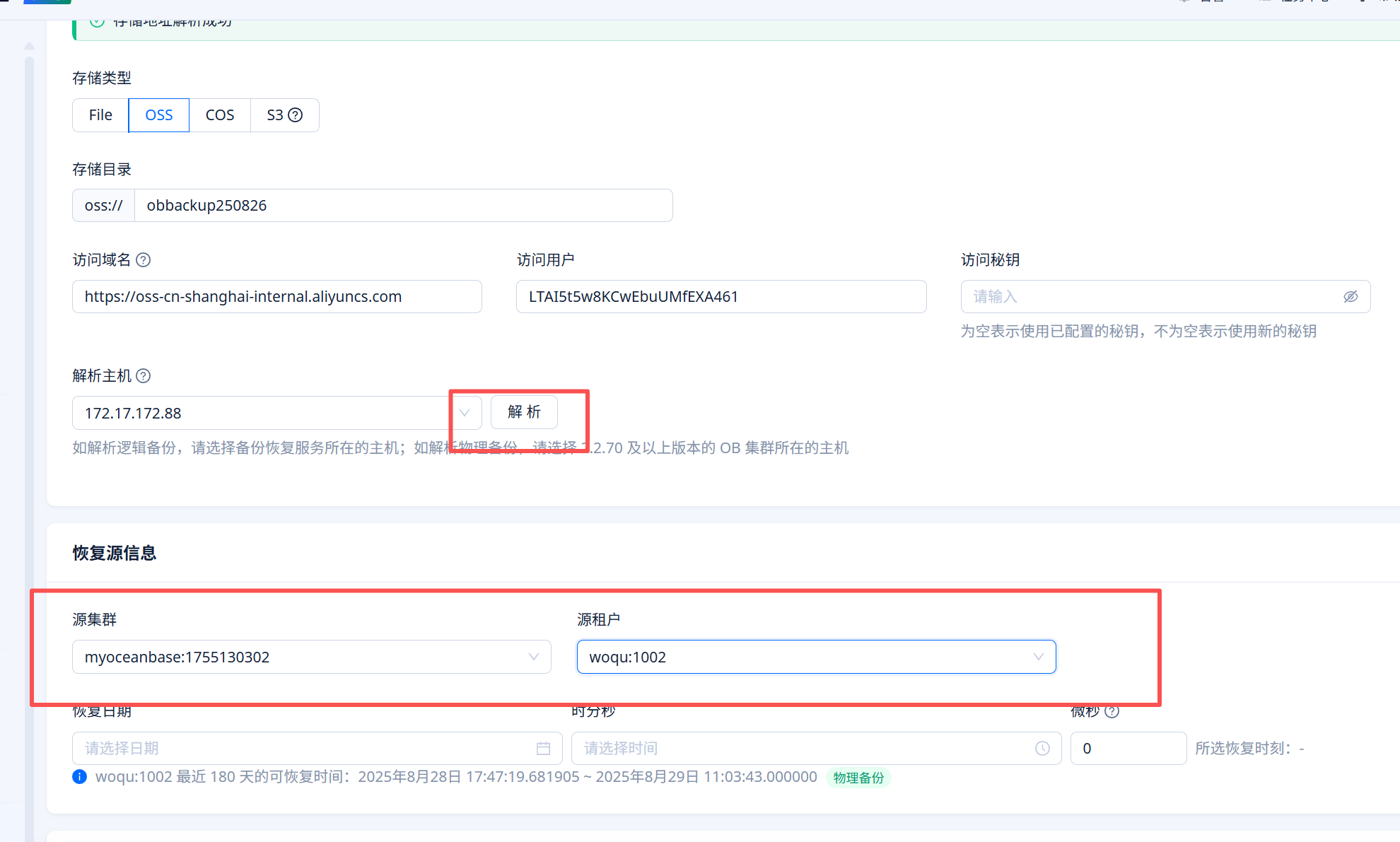This screenshot has width=1400, height=842.
Task: Click the secret key hint text below 访问秘钥
Action: coord(1138,331)
